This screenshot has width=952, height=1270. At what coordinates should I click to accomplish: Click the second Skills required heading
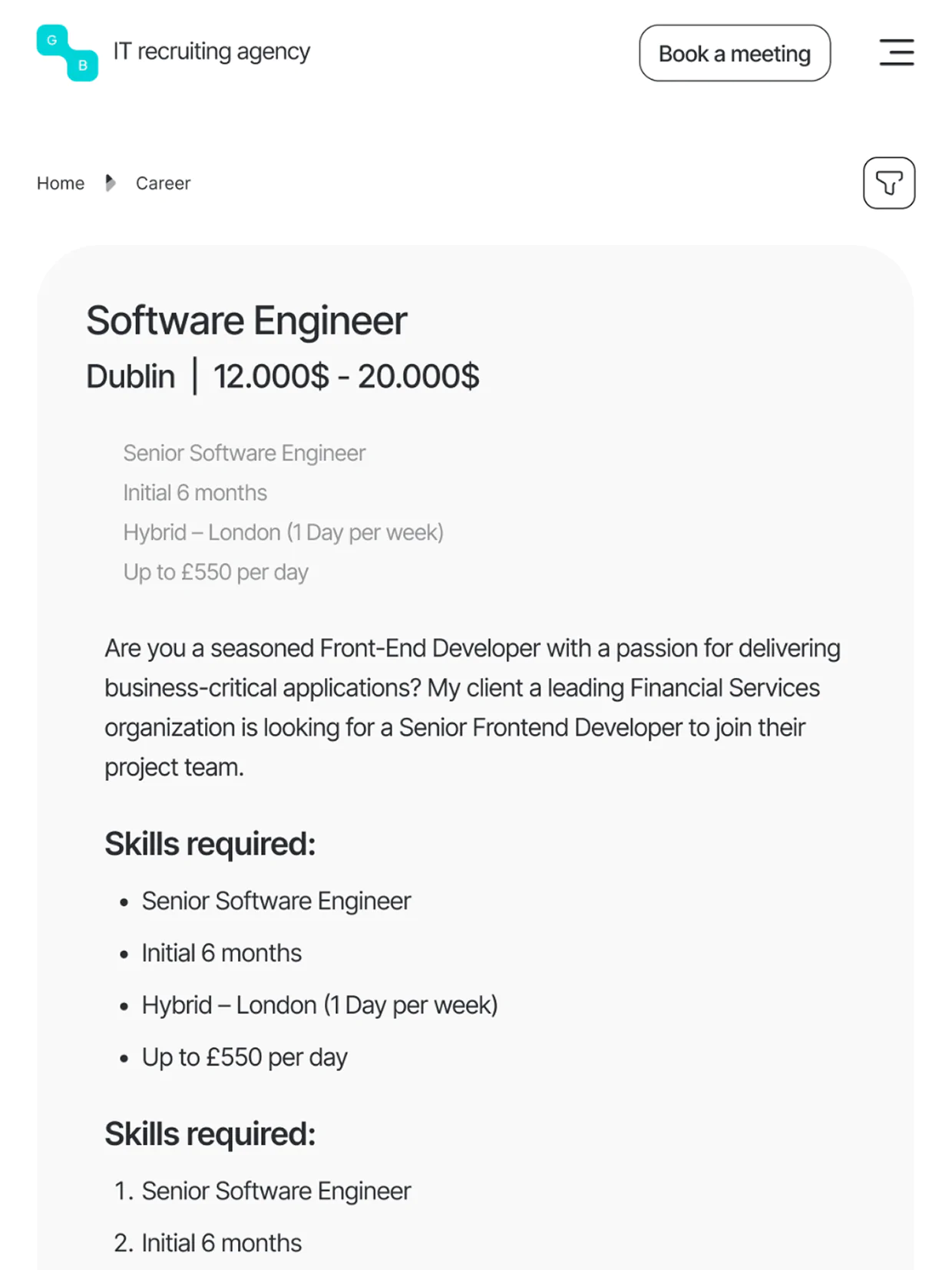tap(210, 1134)
